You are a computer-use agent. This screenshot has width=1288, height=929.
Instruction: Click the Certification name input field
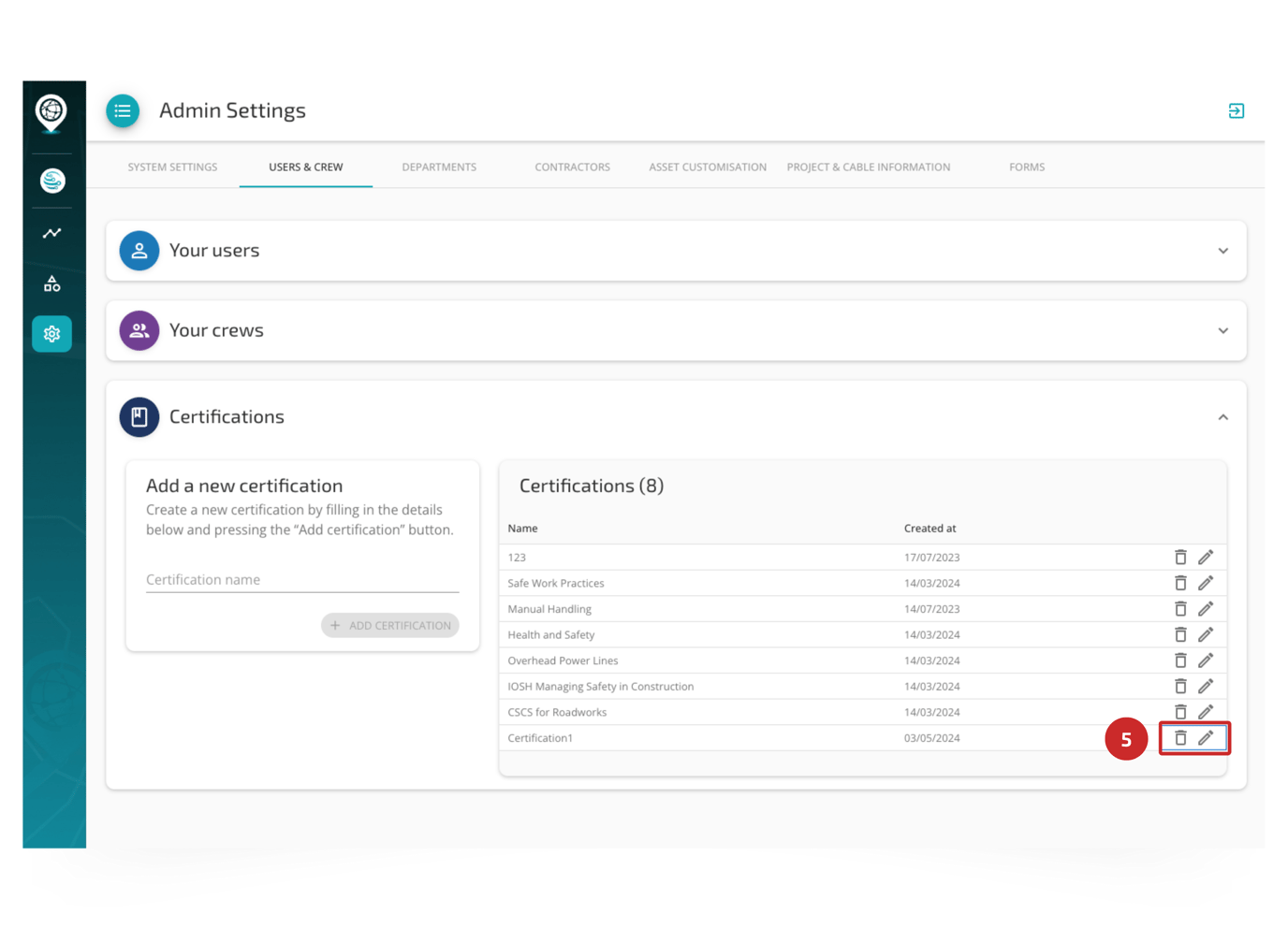(301, 579)
